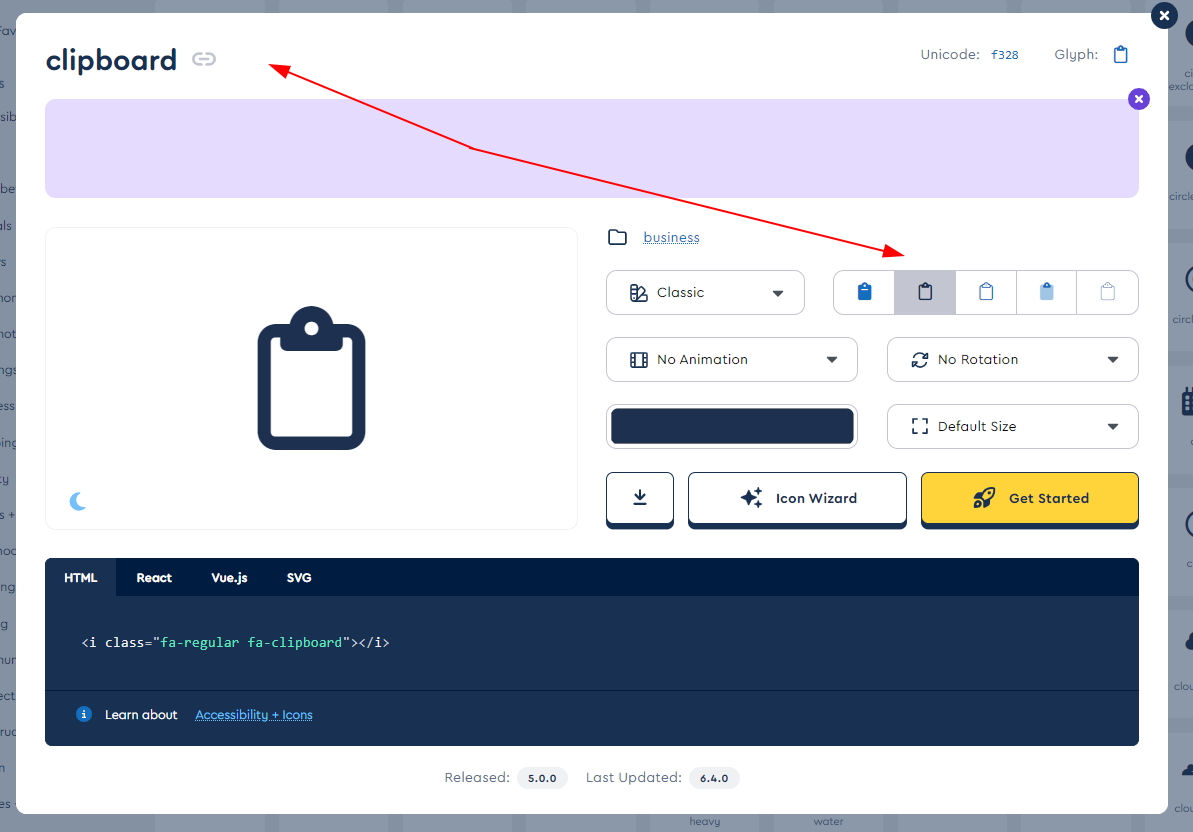Click the swatchbook icon in Classic dropdown

pyautogui.click(x=639, y=293)
